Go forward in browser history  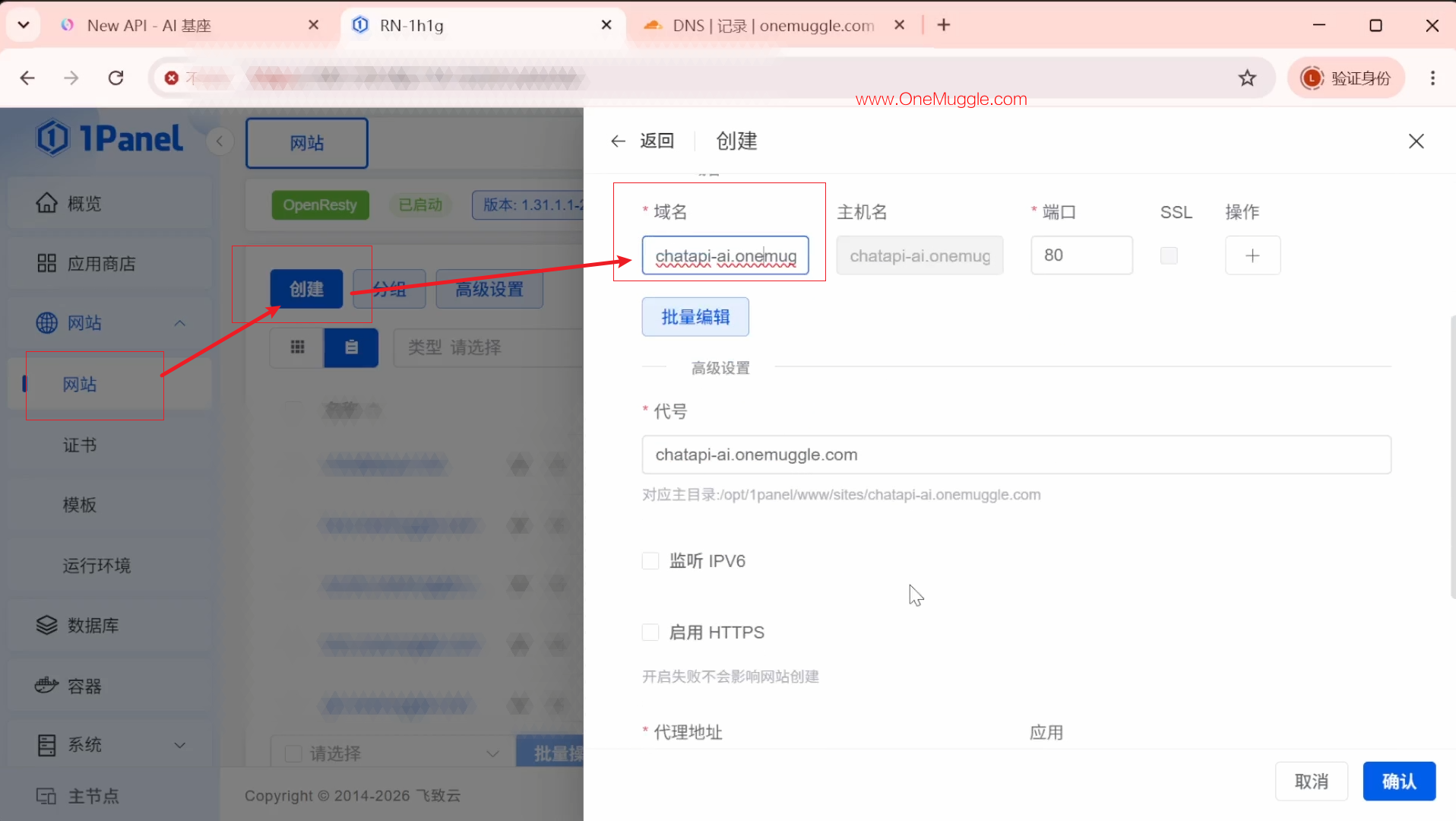click(71, 78)
